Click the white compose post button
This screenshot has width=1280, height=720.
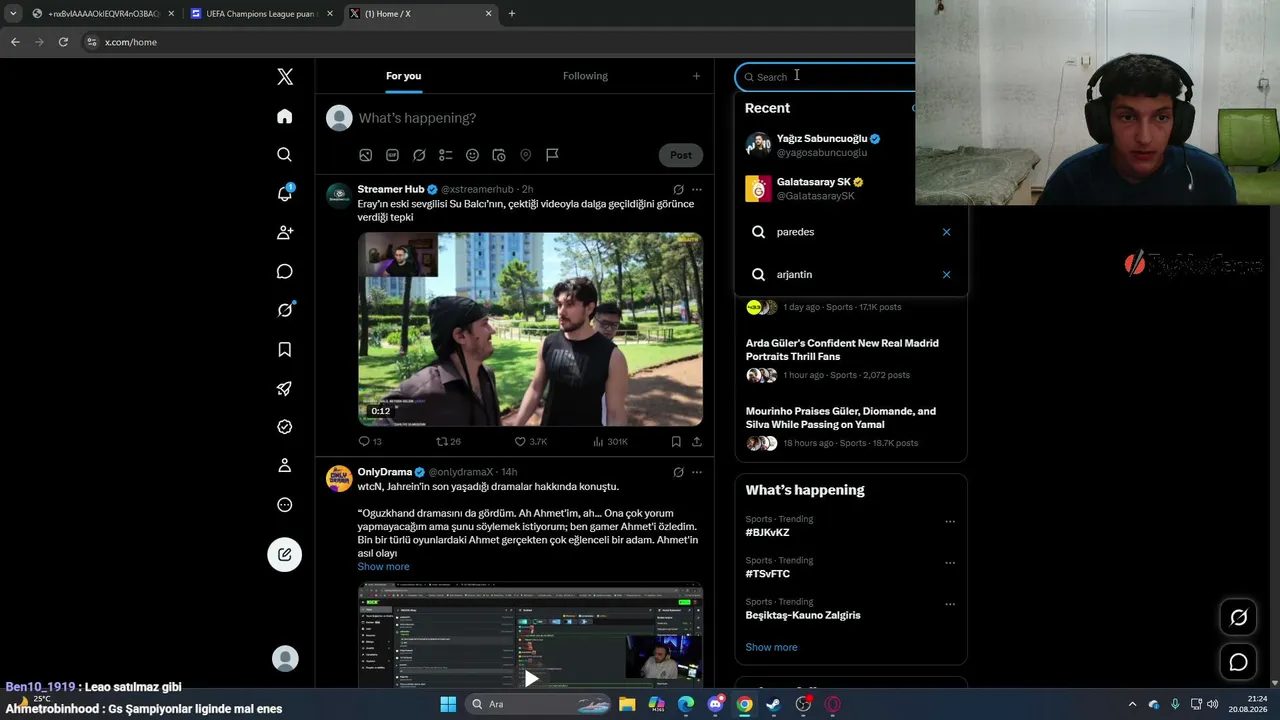pyautogui.click(x=285, y=554)
